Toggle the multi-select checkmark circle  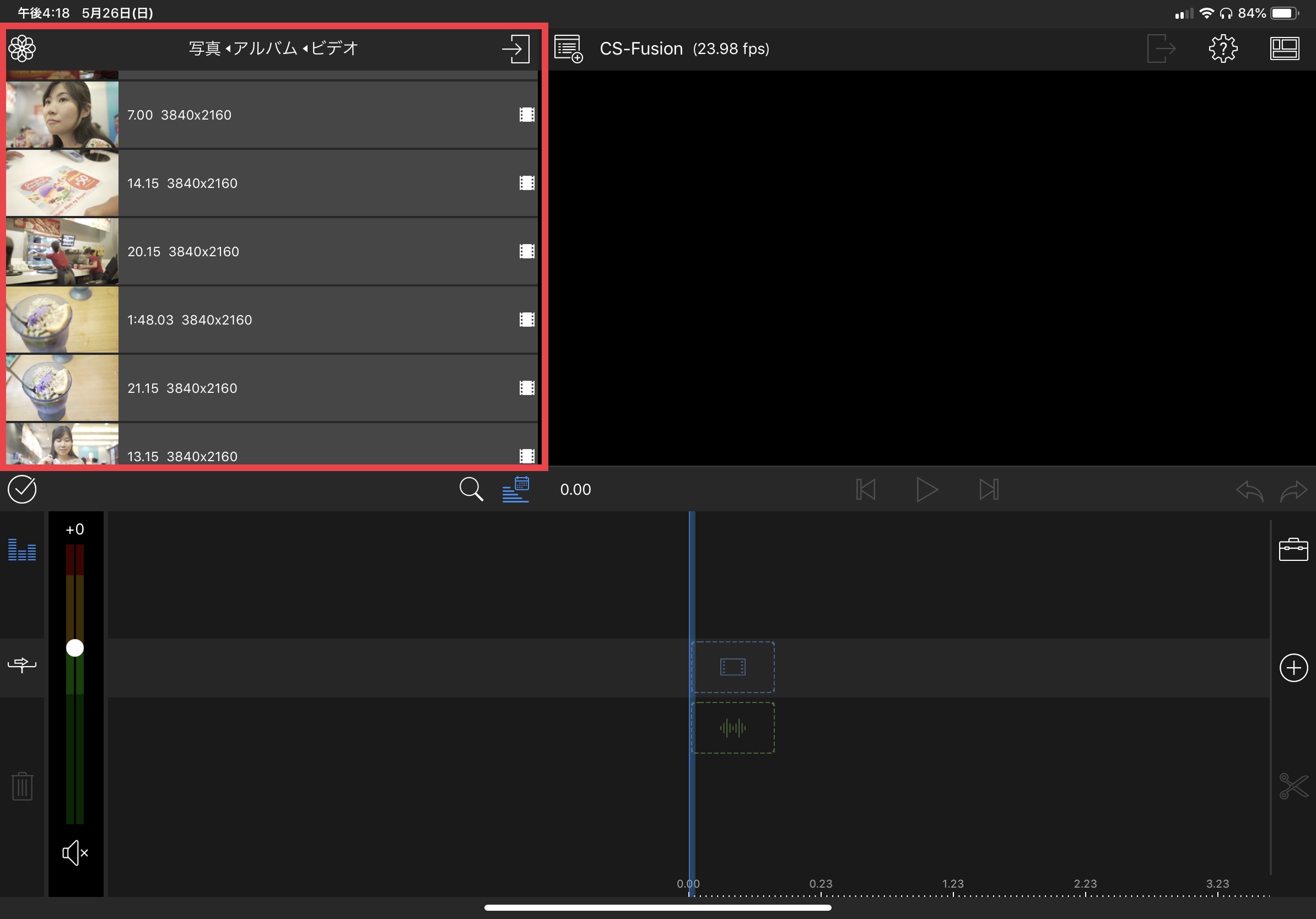[22, 489]
